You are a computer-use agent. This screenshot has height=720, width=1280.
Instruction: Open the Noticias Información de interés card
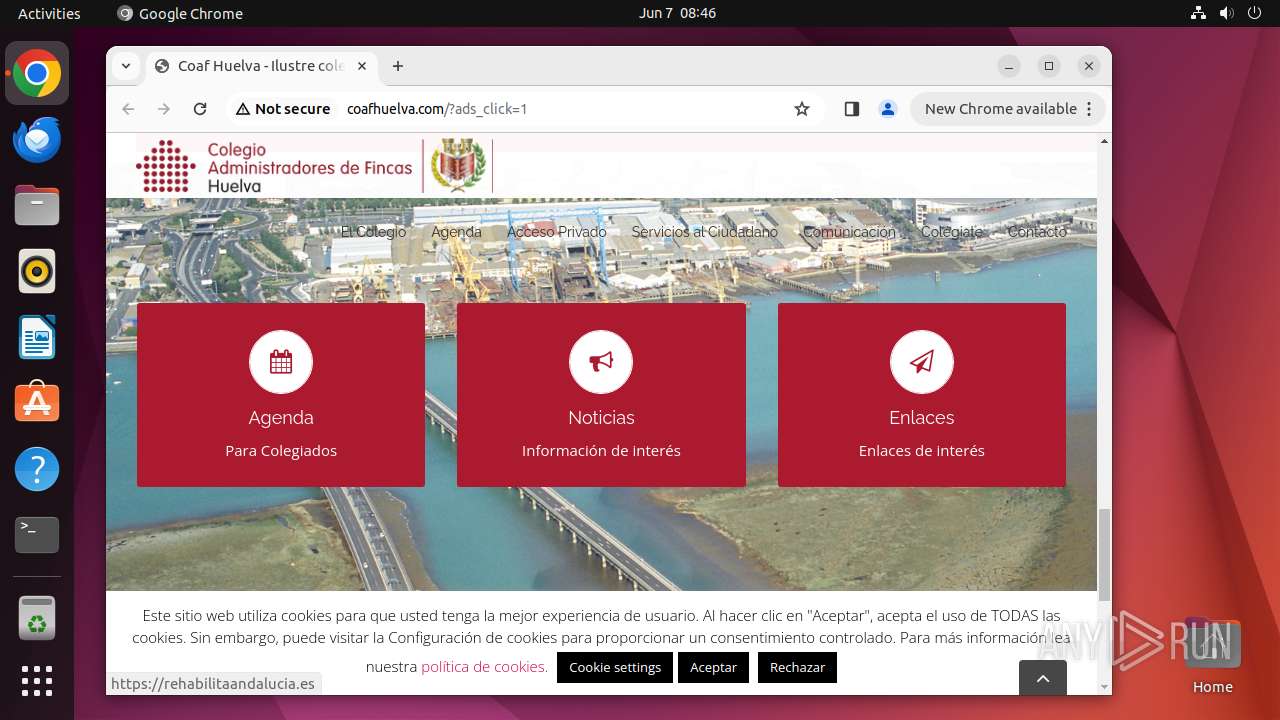[601, 395]
